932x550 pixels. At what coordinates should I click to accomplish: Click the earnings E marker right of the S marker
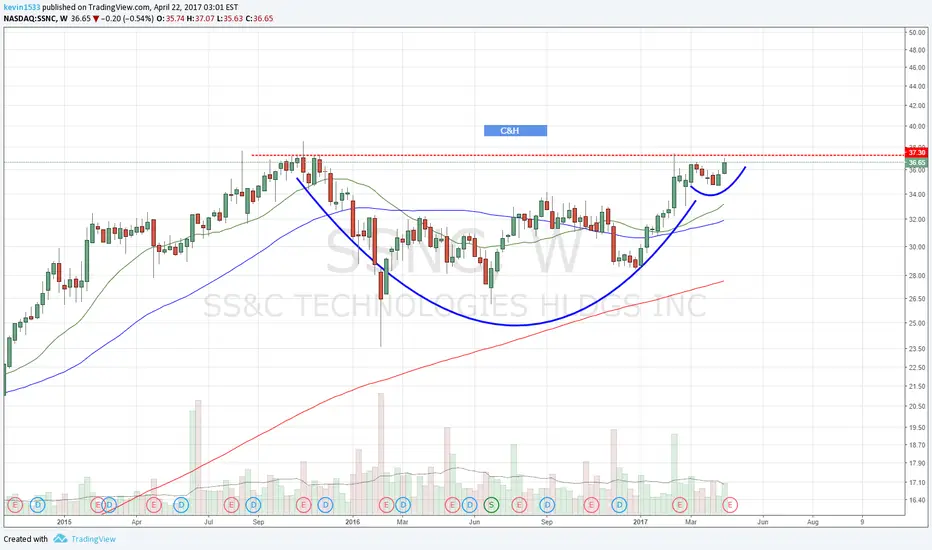pos(519,505)
